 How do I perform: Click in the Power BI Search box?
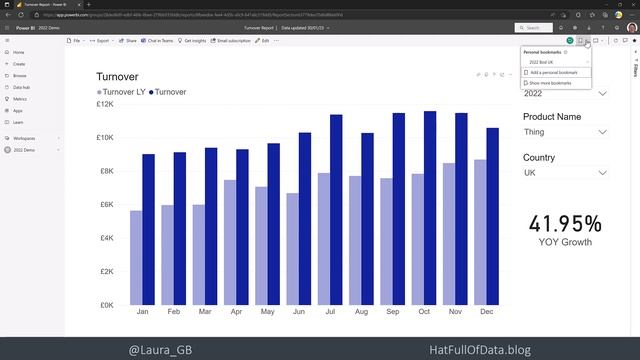tap(533, 28)
